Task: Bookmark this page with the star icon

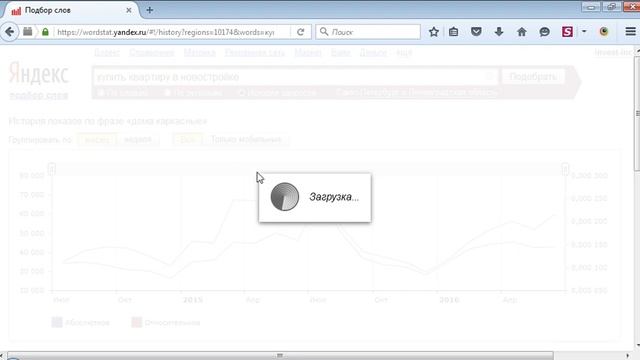Action: coord(434,32)
